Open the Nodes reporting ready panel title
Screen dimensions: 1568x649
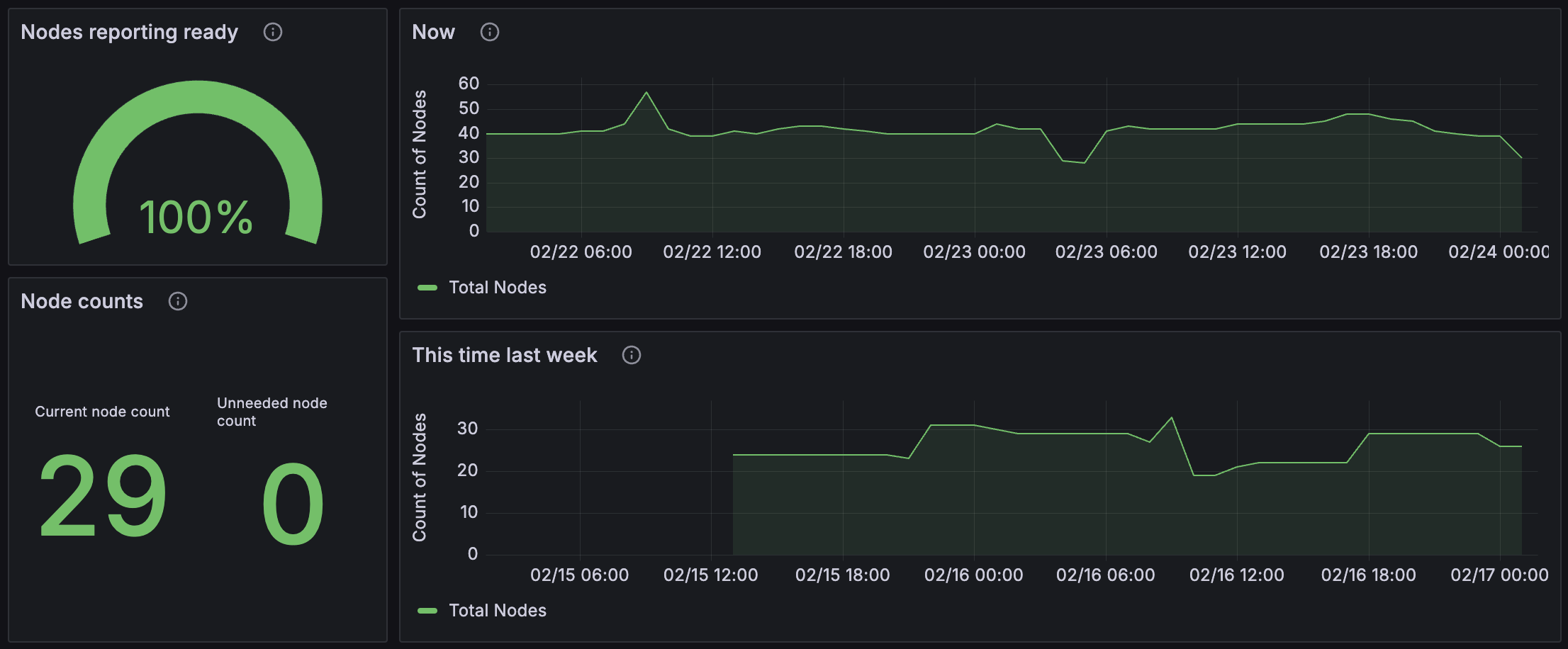click(x=130, y=32)
